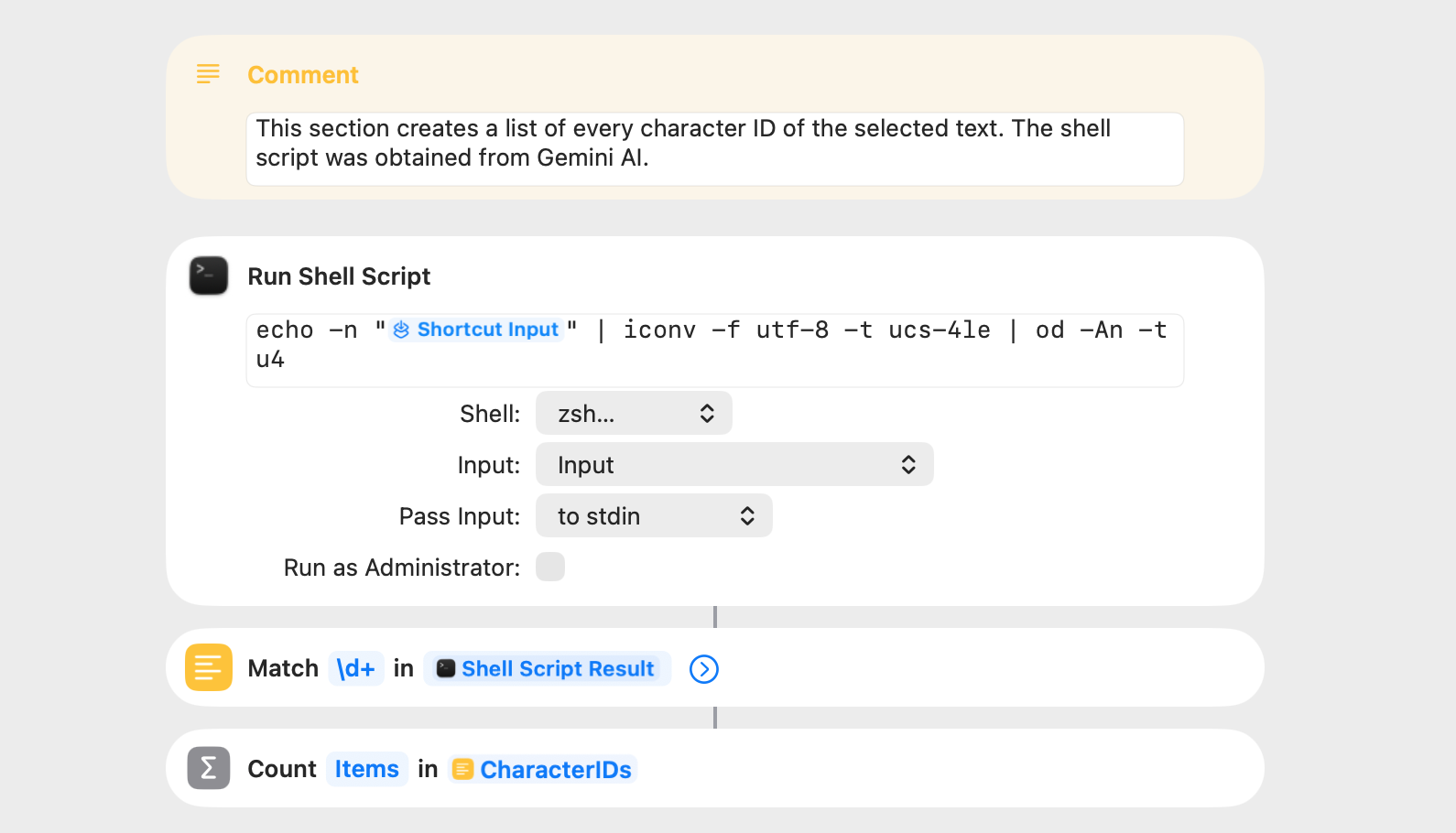Click the Run Shell Script terminal icon
Image resolution: width=1456 pixels, height=833 pixels.
(209, 276)
